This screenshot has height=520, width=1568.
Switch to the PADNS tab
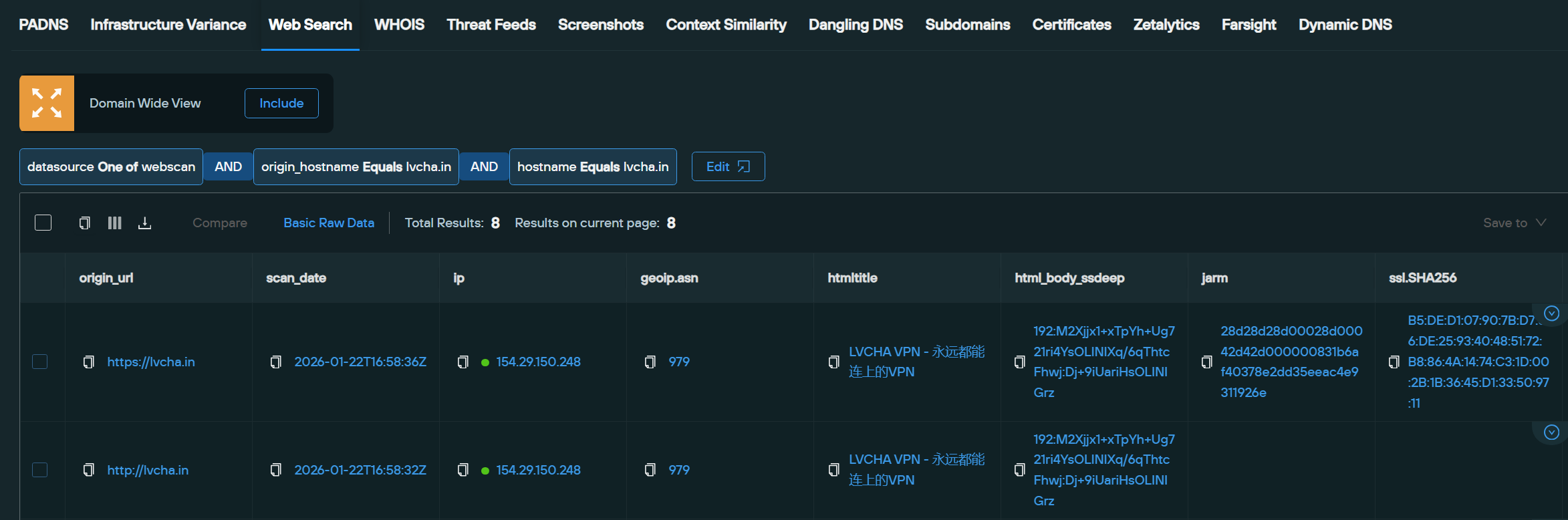coord(43,25)
